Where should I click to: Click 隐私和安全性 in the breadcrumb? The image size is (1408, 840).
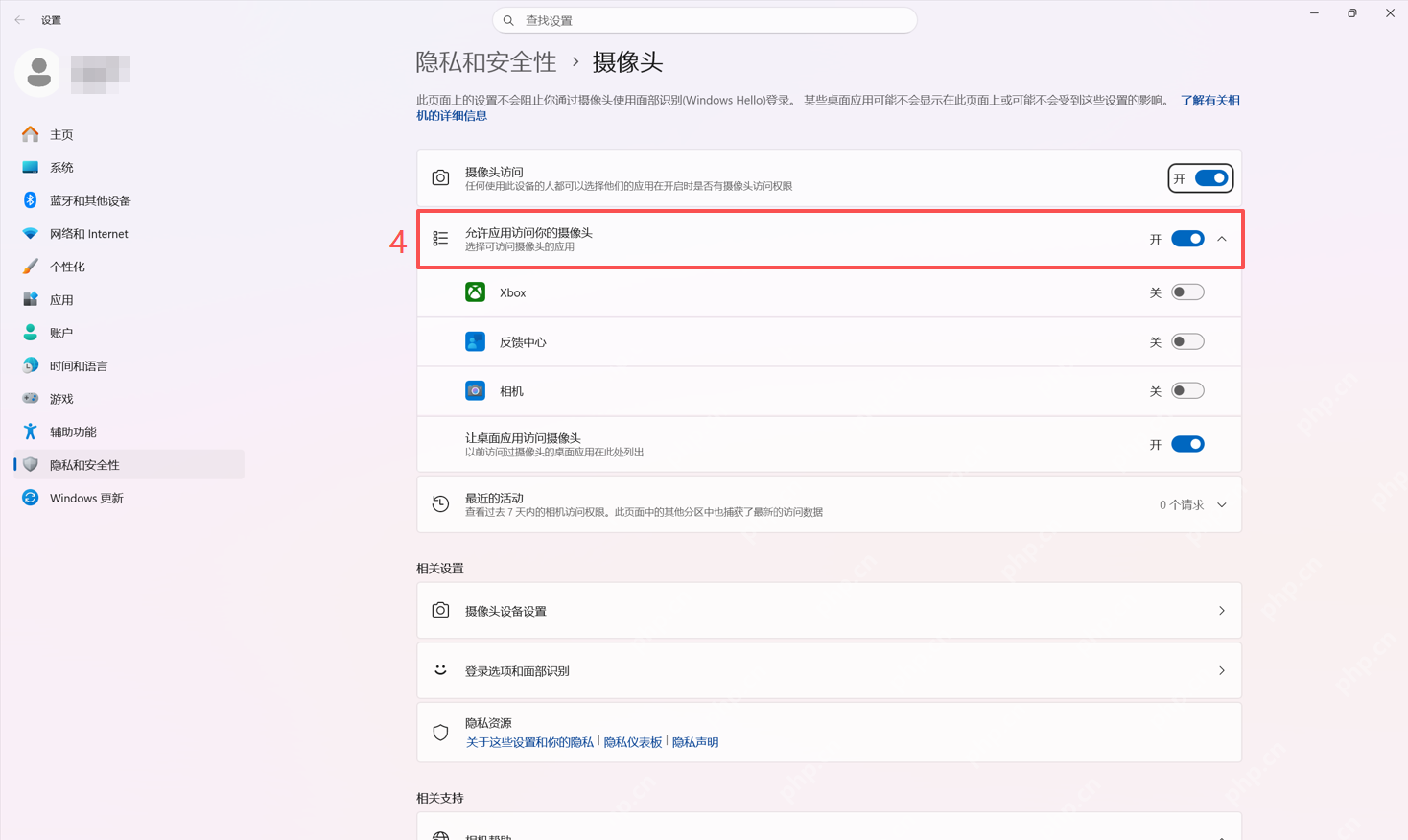pyautogui.click(x=486, y=62)
